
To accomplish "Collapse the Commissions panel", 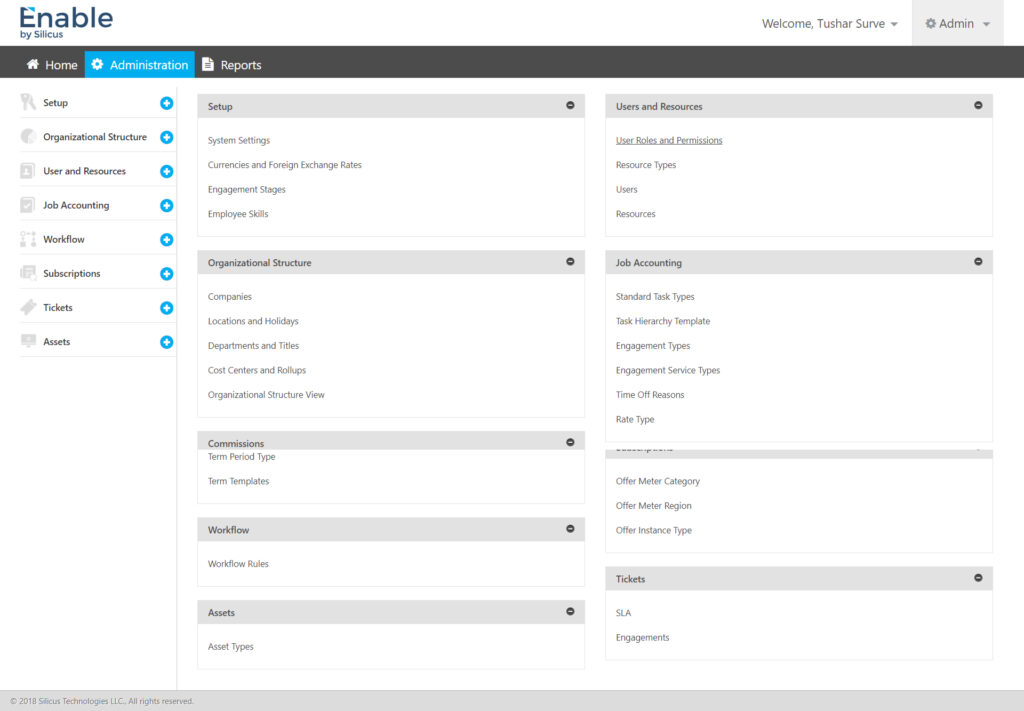I will pos(570,442).
